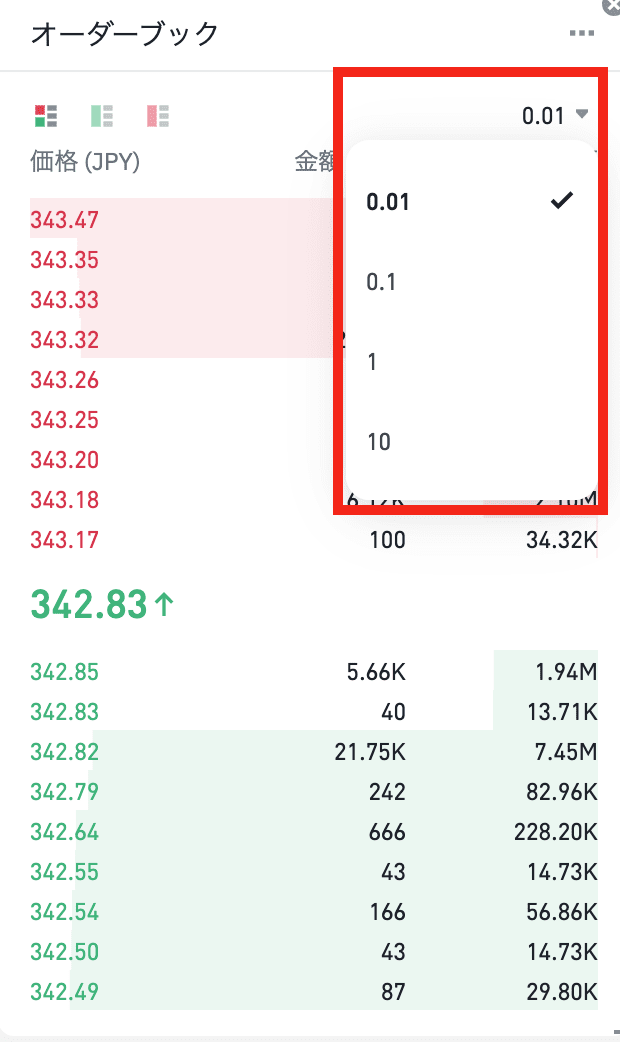Select ask price 343.47

coord(64,220)
